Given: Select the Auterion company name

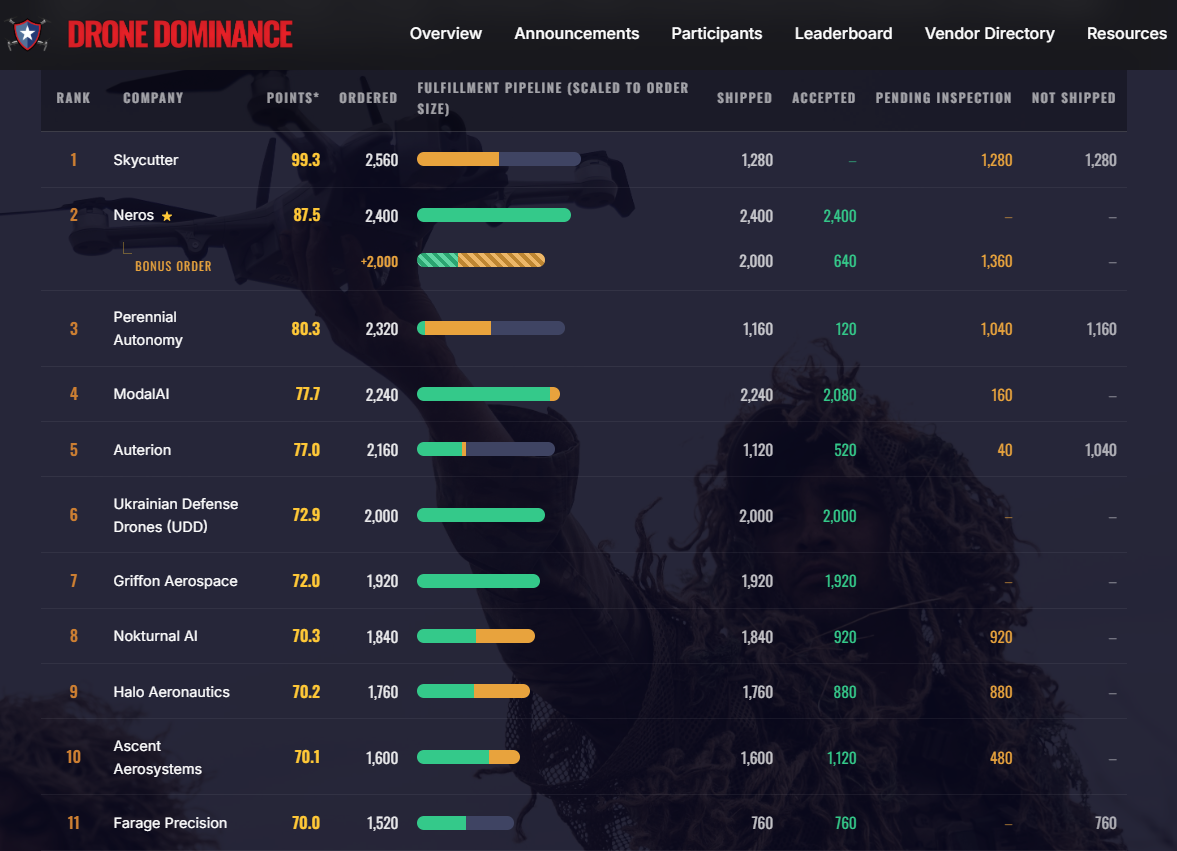Looking at the screenshot, I should [142, 450].
